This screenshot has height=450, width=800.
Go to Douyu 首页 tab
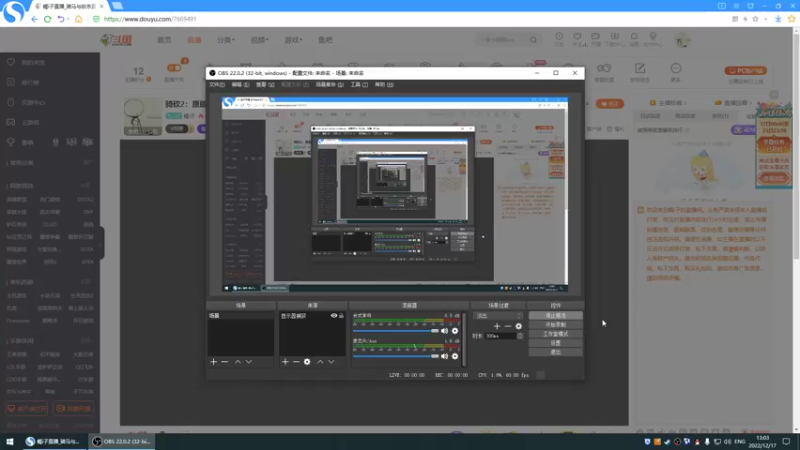coord(164,40)
